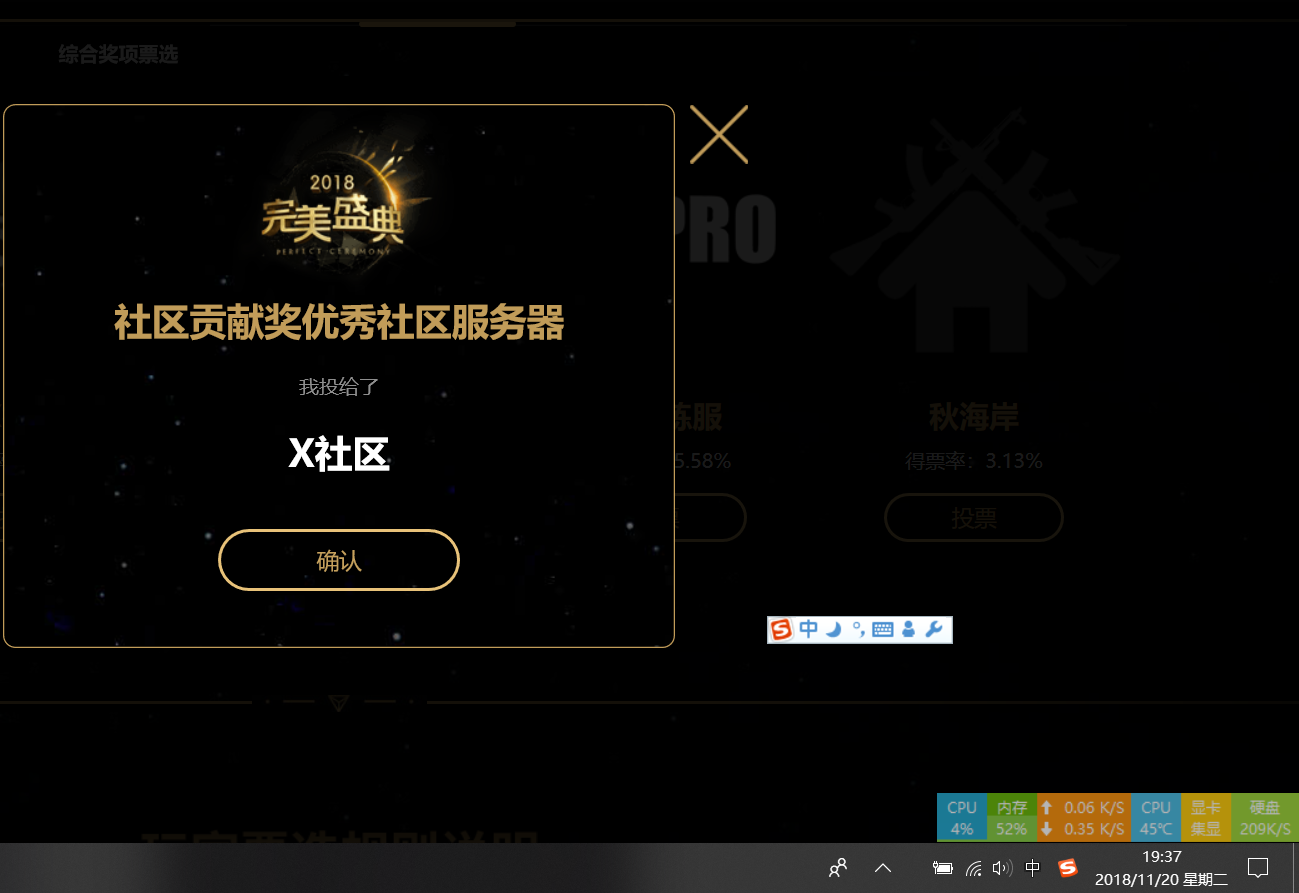The image size is (1299, 893).
Task: Click the Sogou user account icon
Action: tap(908, 630)
